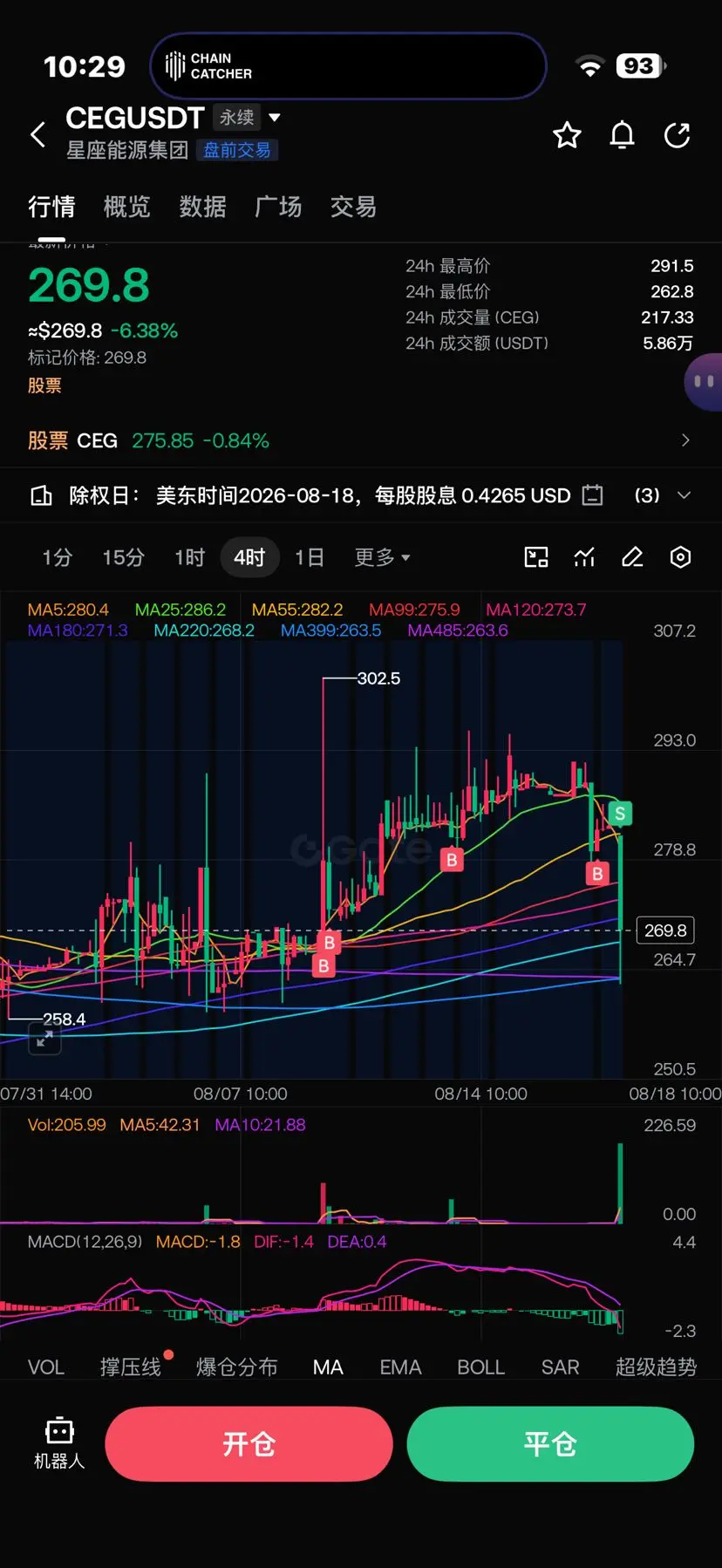Viewport: 722px width, 1568px height.
Task: Tap the floating purple pause widget
Action: [704, 381]
